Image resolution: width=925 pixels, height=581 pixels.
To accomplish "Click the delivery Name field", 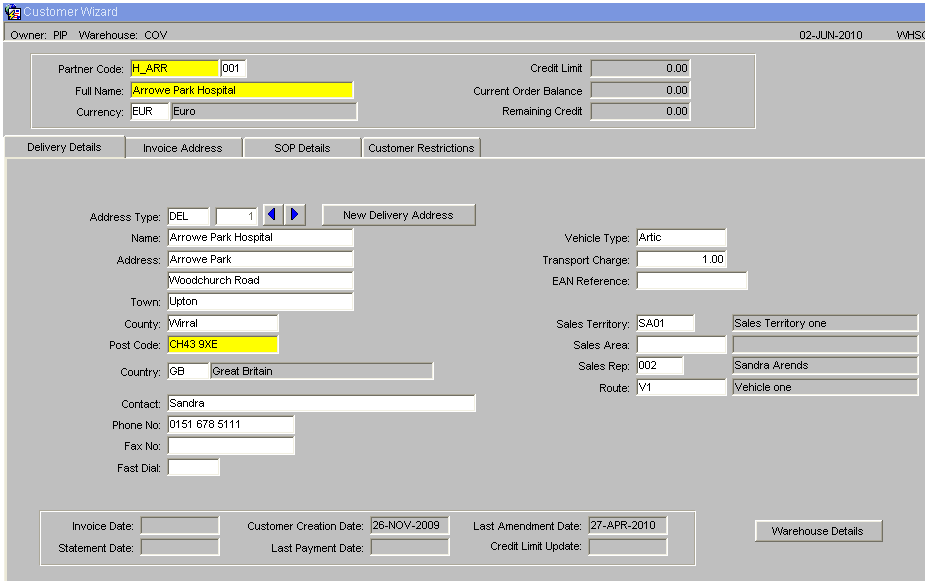I will click(x=260, y=238).
